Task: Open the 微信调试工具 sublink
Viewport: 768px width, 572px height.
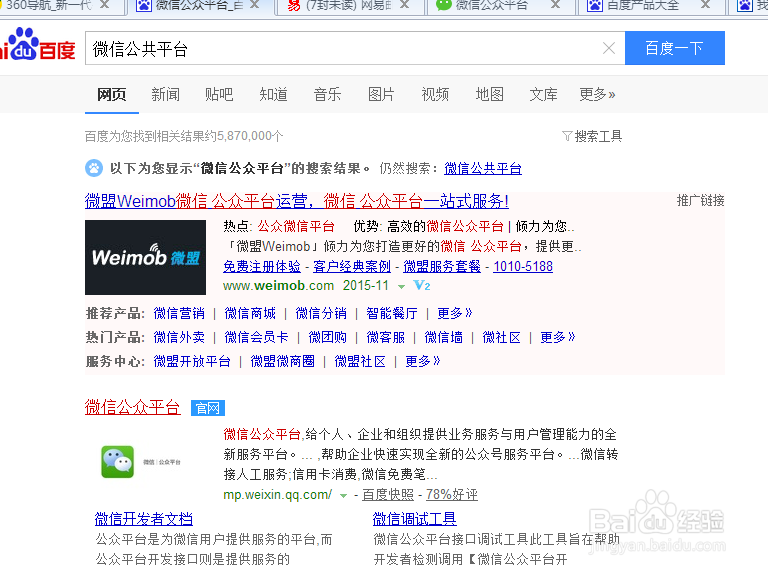Action: [x=414, y=519]
